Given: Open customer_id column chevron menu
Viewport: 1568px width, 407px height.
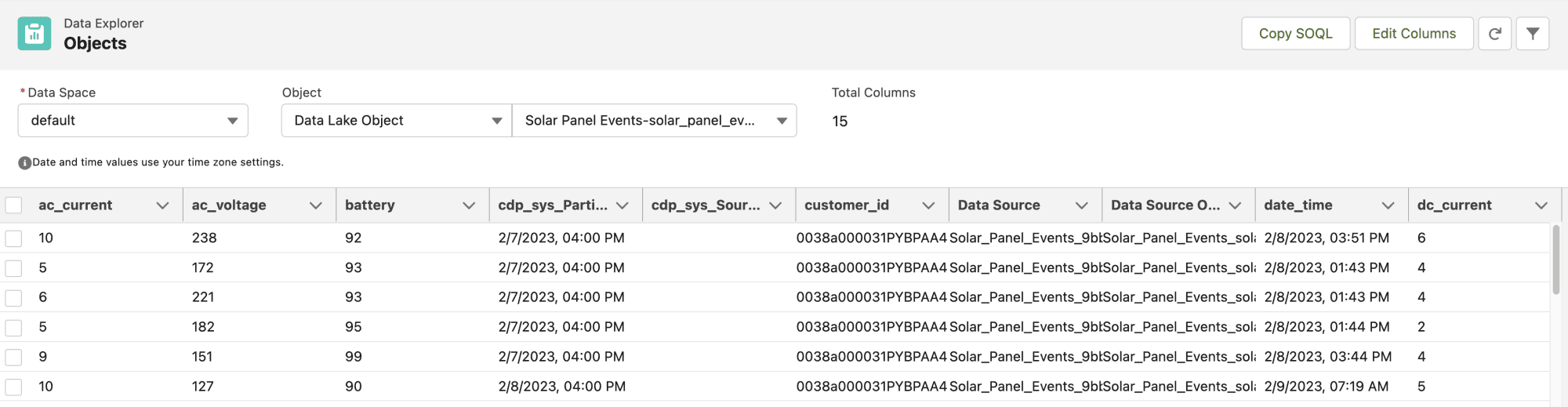Looking at the screenshot, I should click(928, 205).
